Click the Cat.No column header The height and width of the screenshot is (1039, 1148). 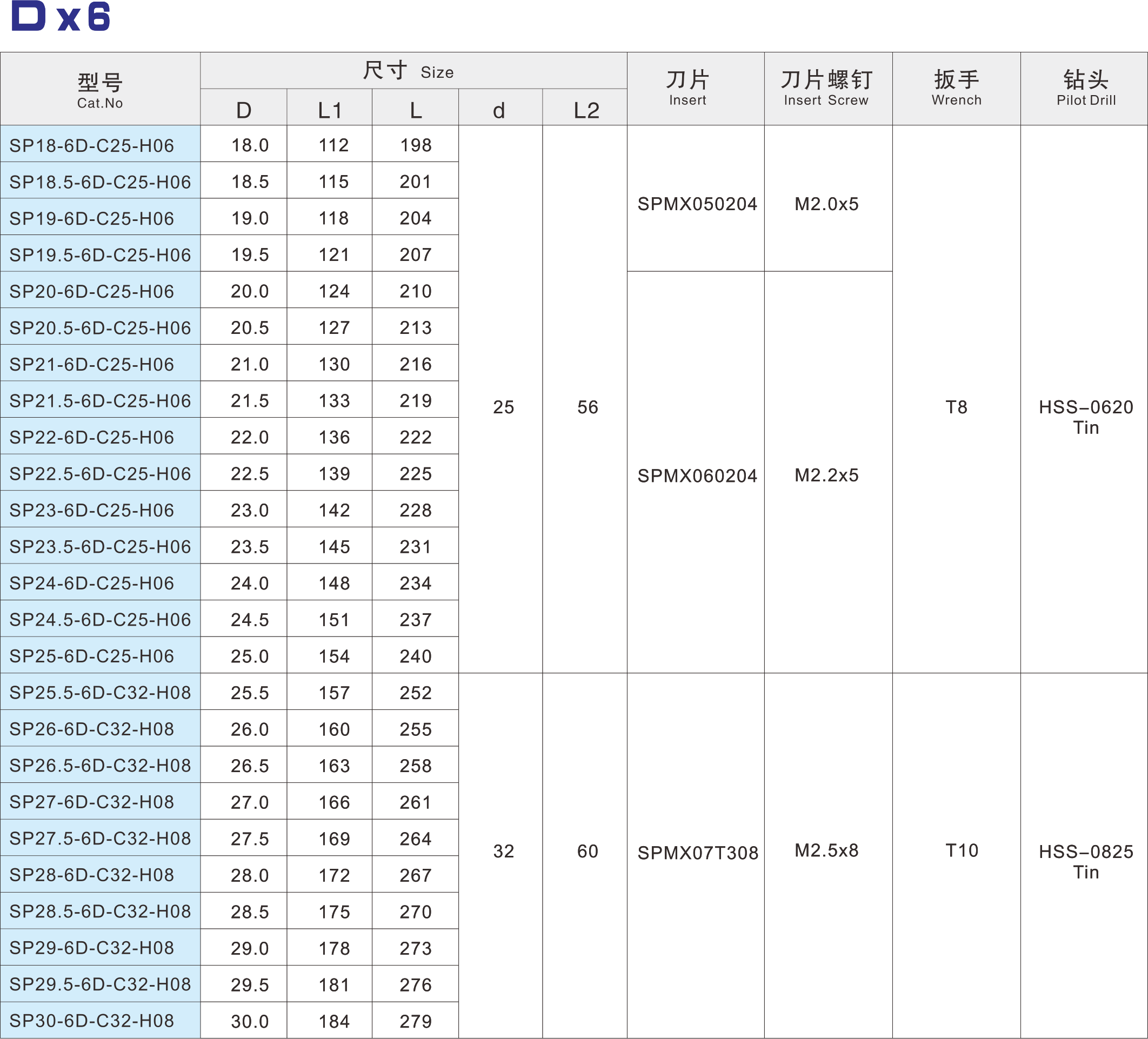click(100, 89)
